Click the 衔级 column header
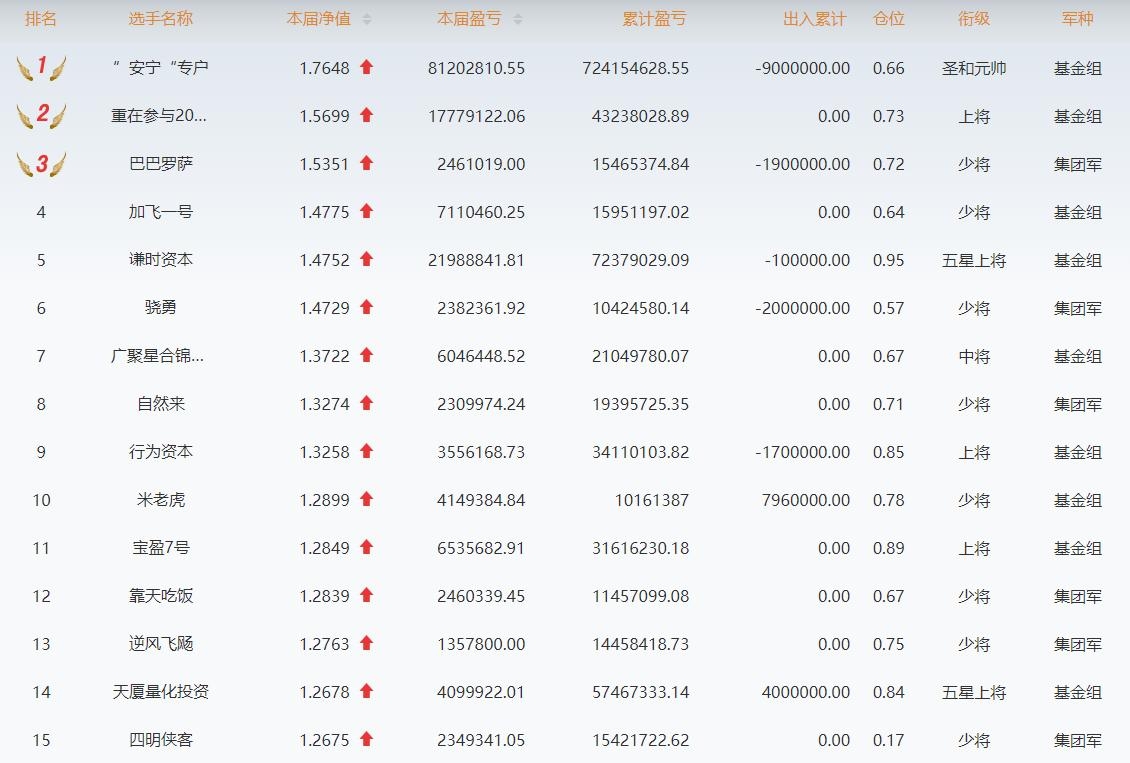Viewport: 1130px width, 763px height. pyautogui.click(x=973, y=19)
